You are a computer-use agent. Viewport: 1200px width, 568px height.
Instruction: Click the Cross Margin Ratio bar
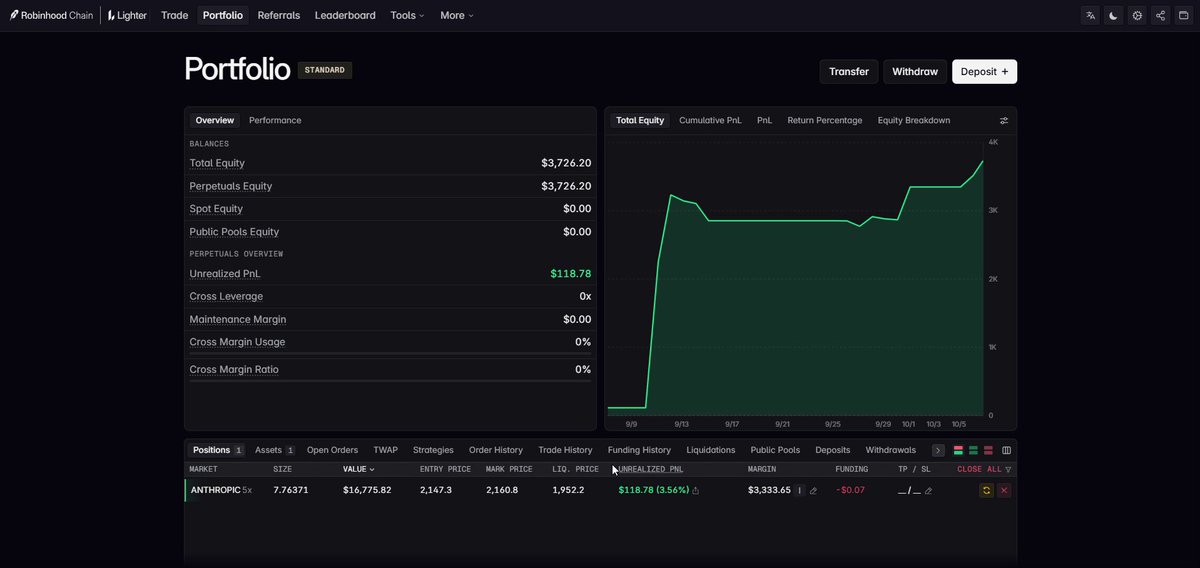390,380
